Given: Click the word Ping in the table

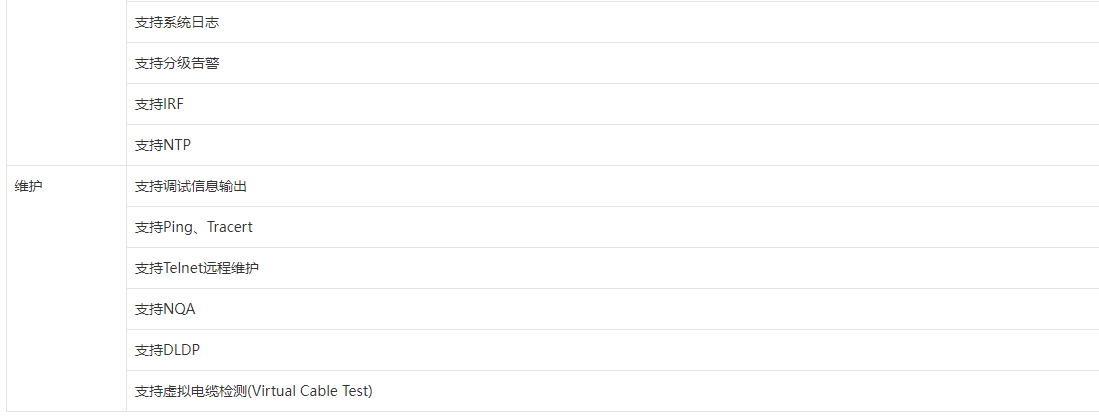Looking at the screenshot, I should click(x=177, y=228).
